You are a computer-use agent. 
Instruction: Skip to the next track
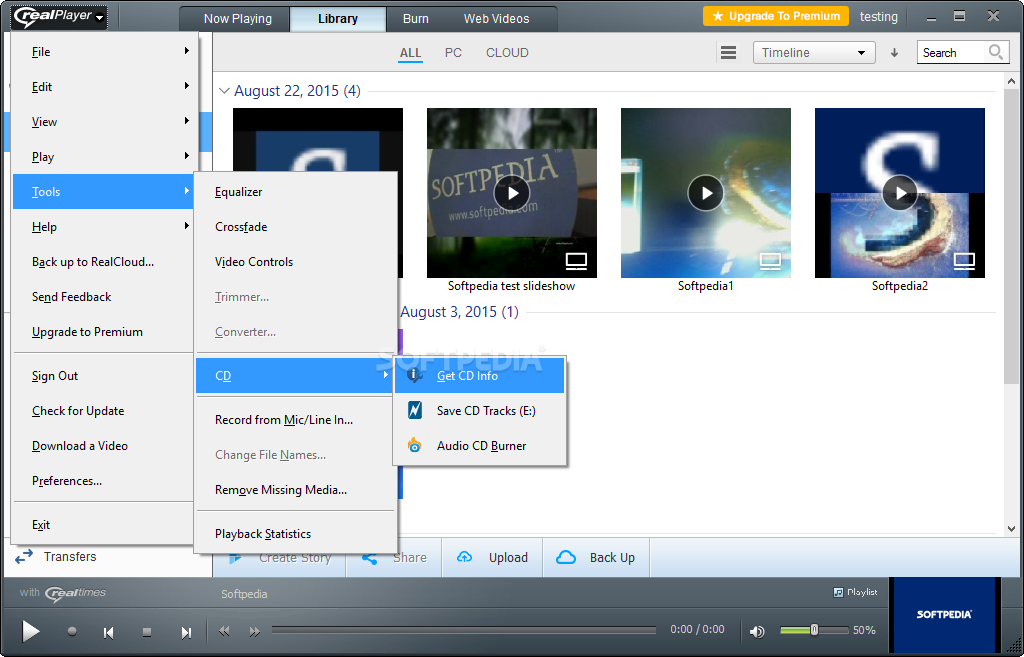coord(186,632)
